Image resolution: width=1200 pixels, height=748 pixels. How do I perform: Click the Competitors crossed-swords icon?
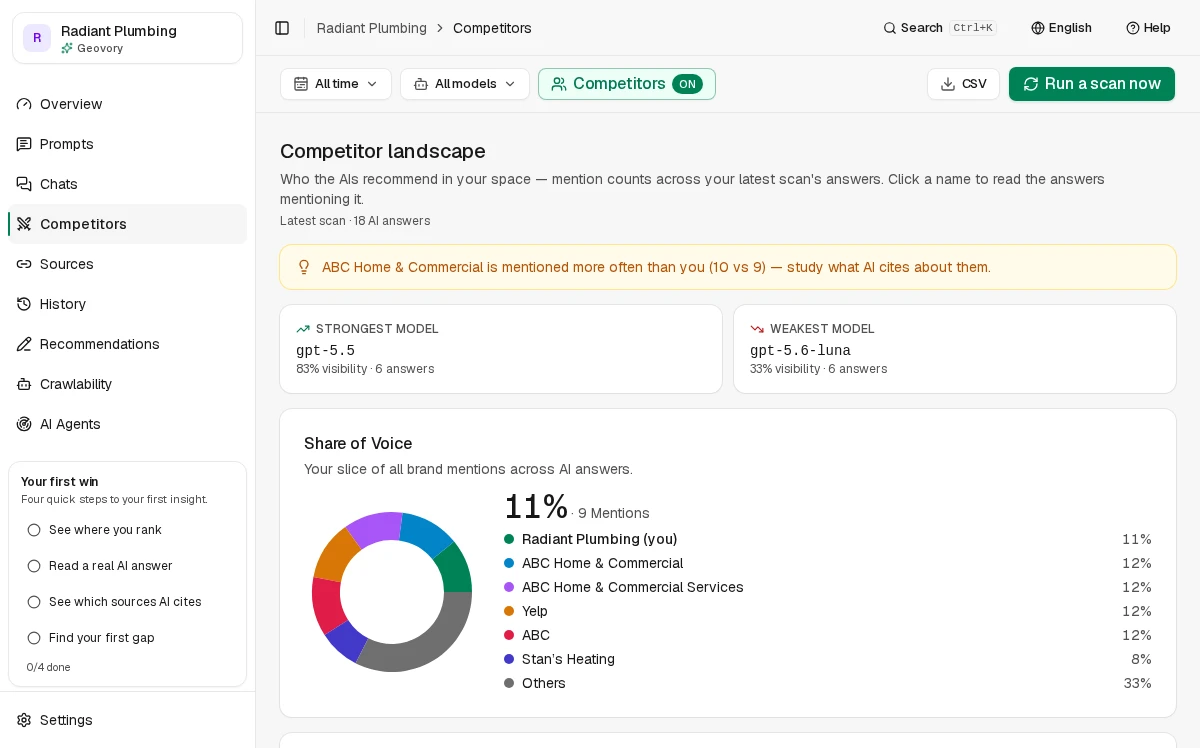coord(24,224)
